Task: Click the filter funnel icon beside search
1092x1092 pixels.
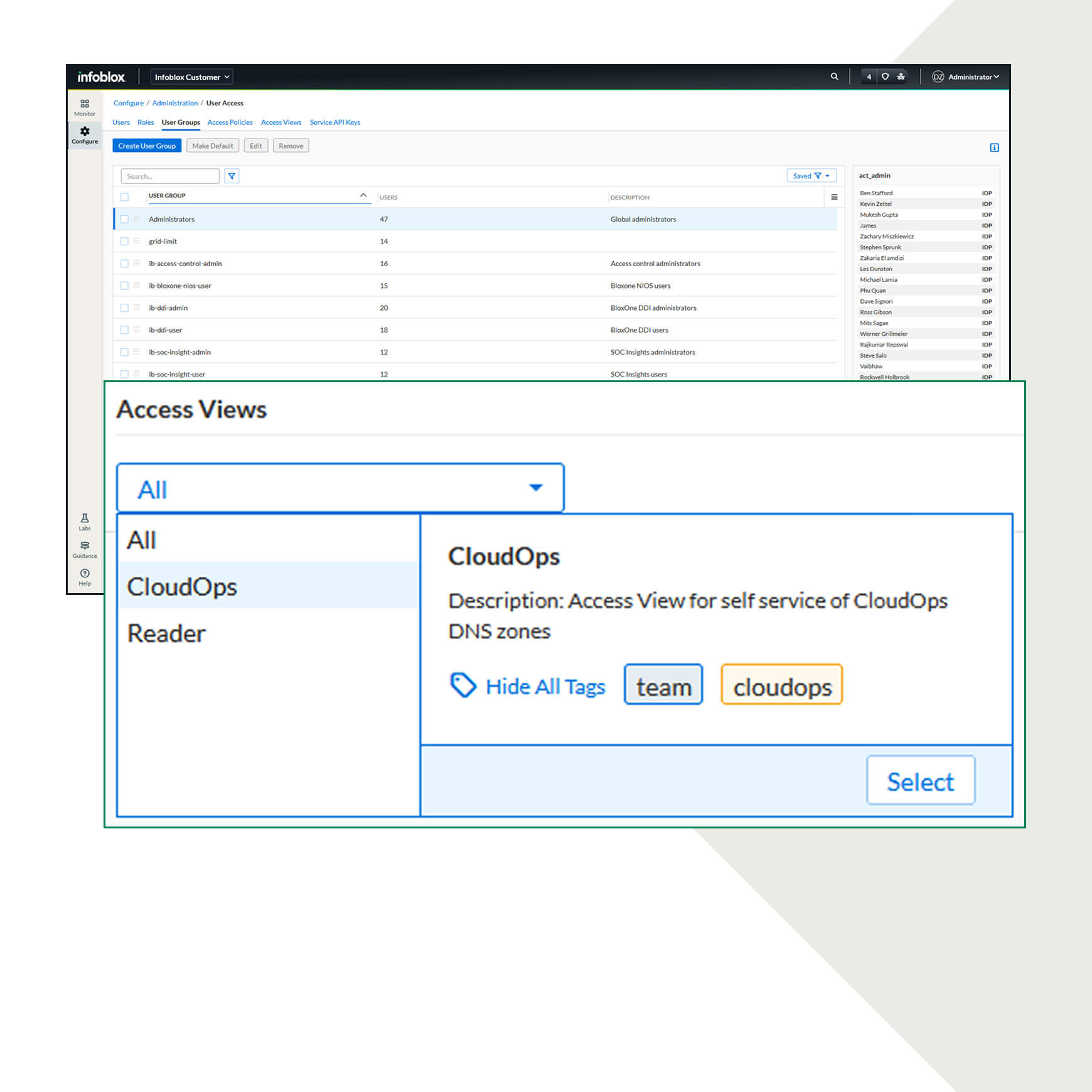Action: point(232,176)
